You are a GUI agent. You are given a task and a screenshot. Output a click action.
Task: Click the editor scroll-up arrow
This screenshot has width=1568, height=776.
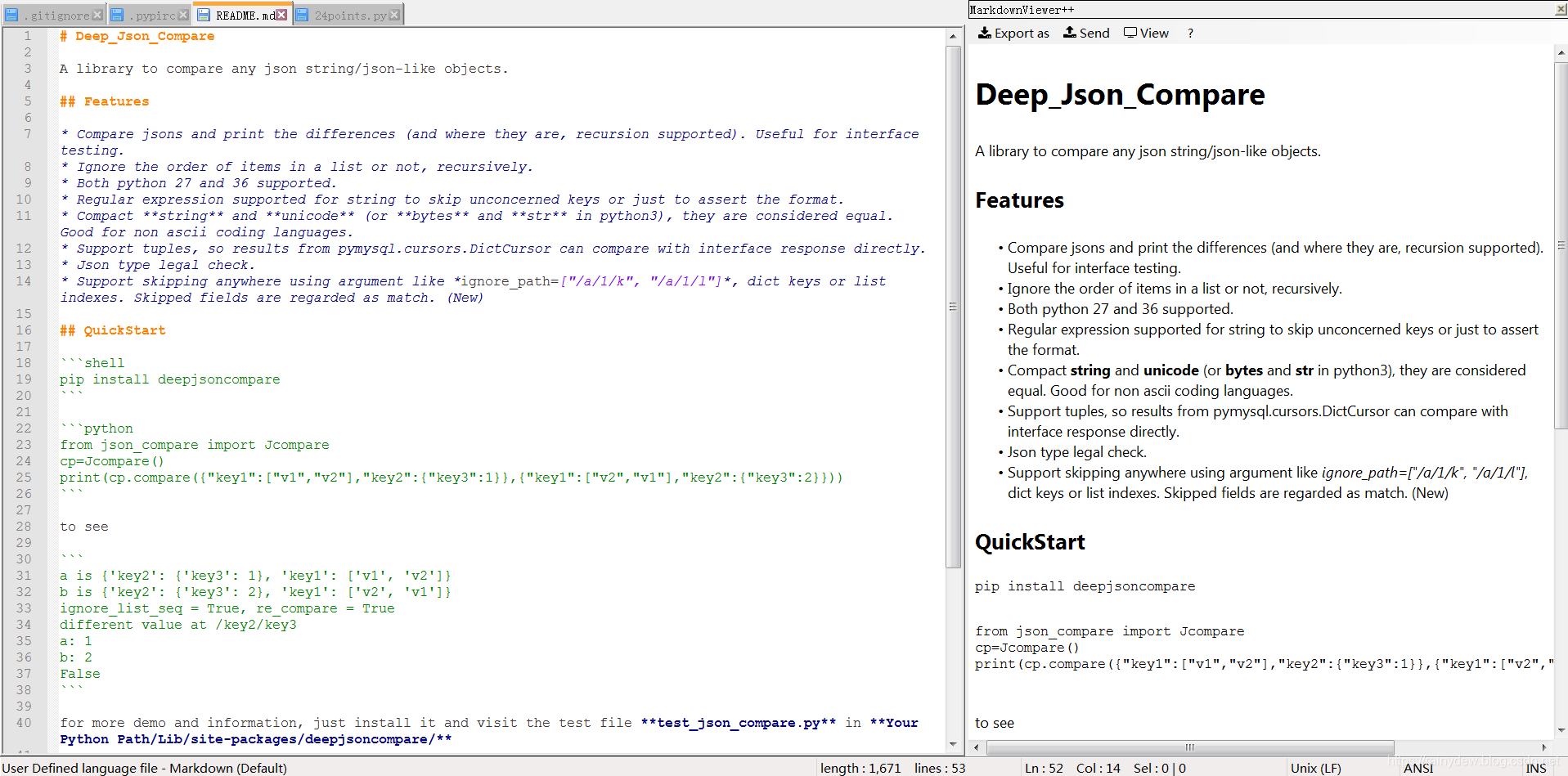(x=953, y=36)
